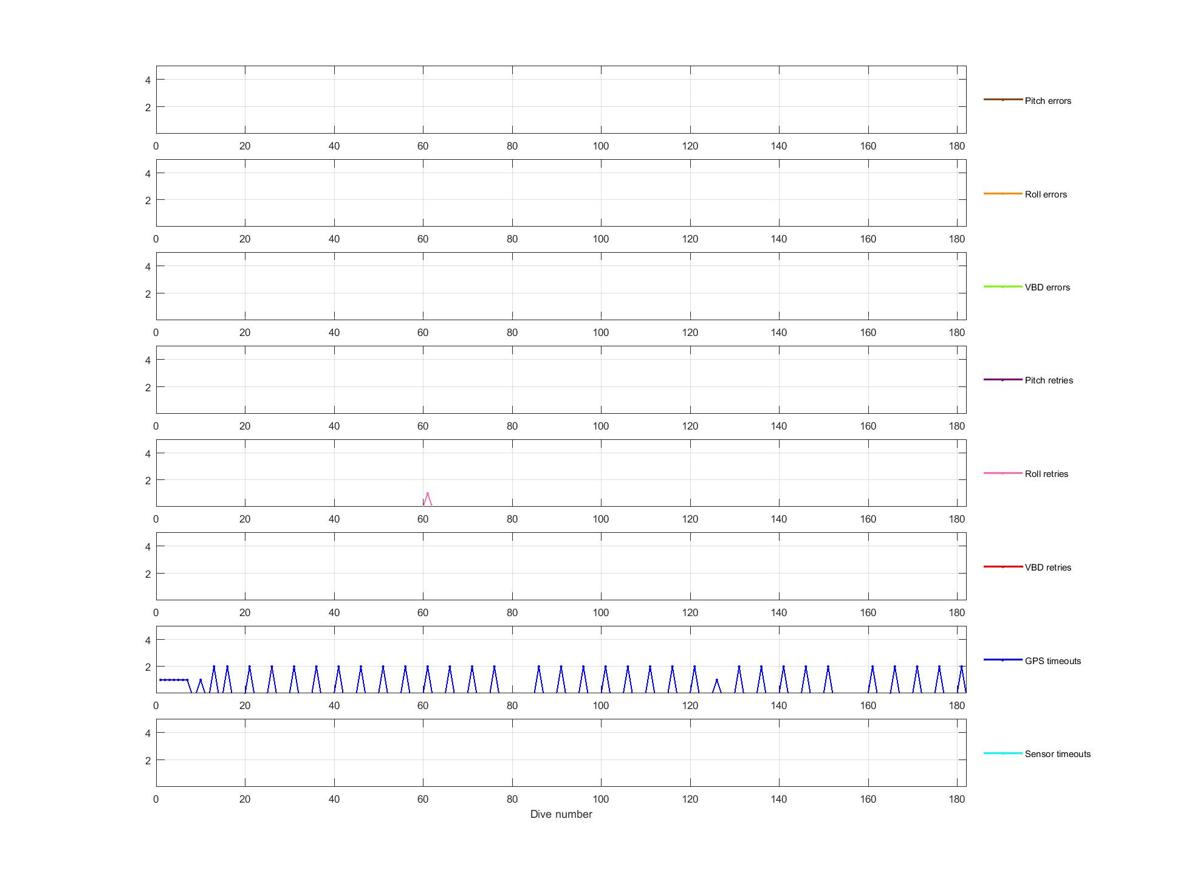1200x885 pixels.
Task: Select the green VBD errors legend line sample
Action: [x=1003, y=287]
